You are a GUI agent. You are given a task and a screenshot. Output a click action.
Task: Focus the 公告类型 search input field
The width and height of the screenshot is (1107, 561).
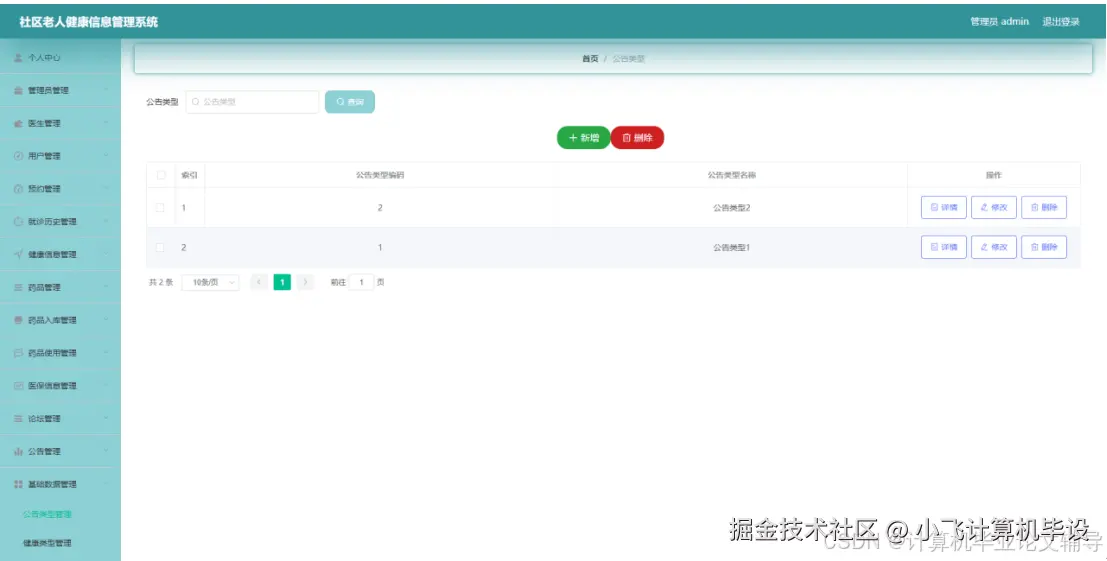252,102
